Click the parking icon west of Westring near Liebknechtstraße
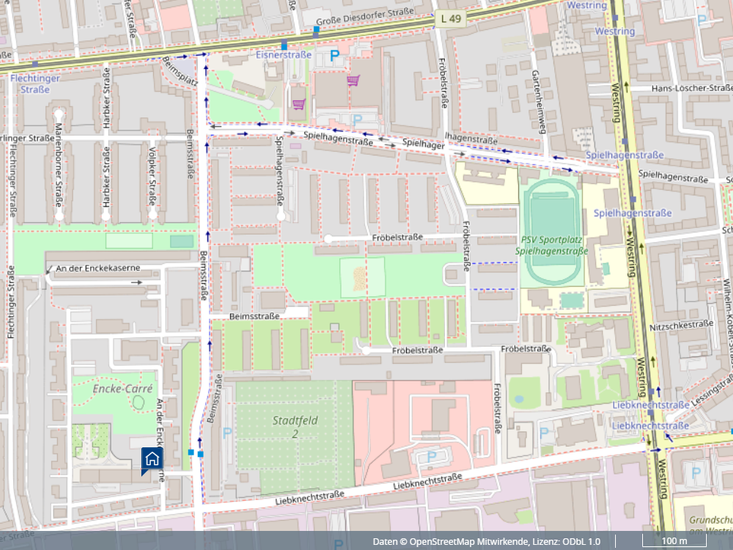Image resolution: width=733 pixels, height=550 pixels. tap(544, 433)
